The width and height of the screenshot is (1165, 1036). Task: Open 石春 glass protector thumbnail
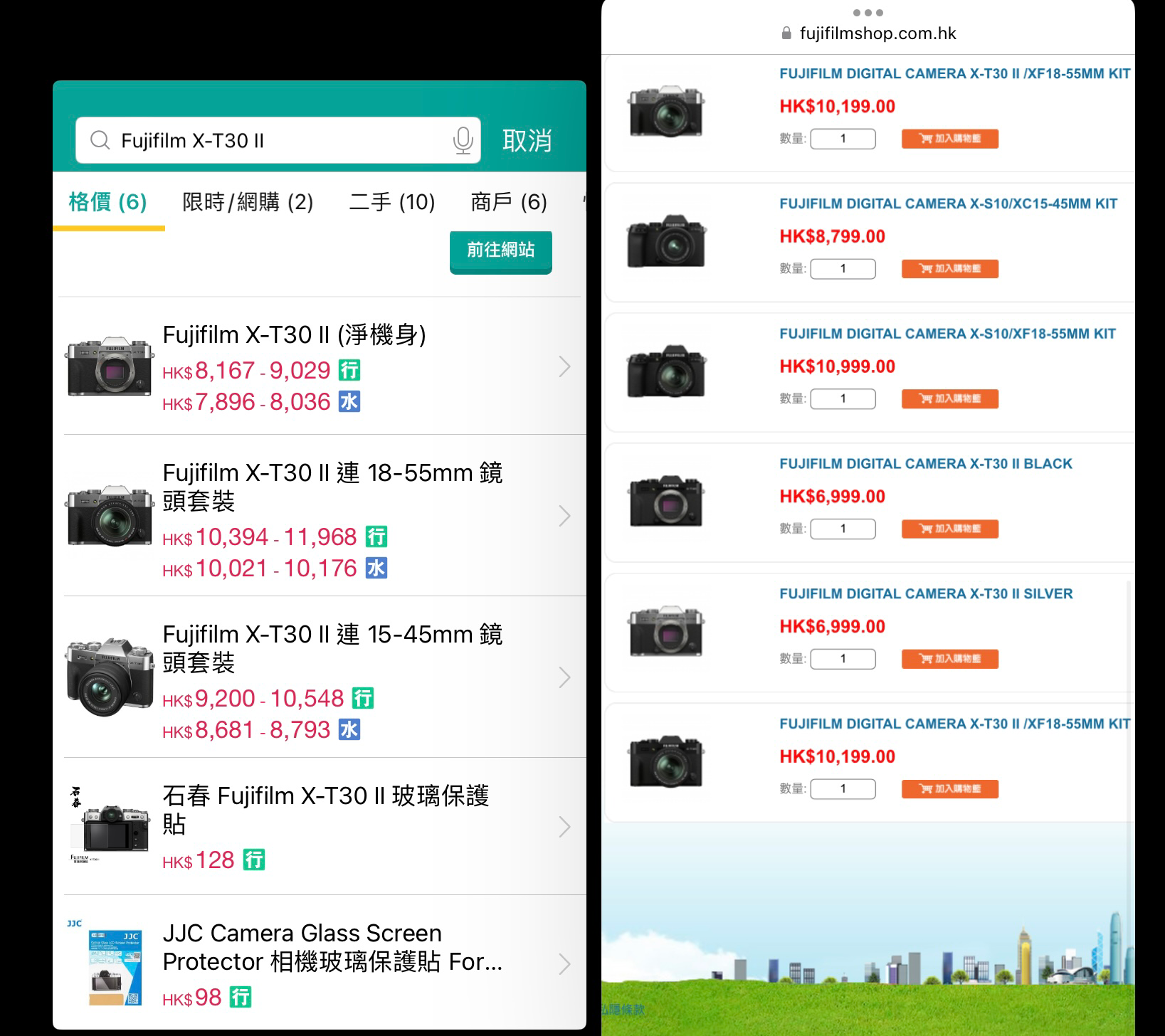tap(110, 825)
